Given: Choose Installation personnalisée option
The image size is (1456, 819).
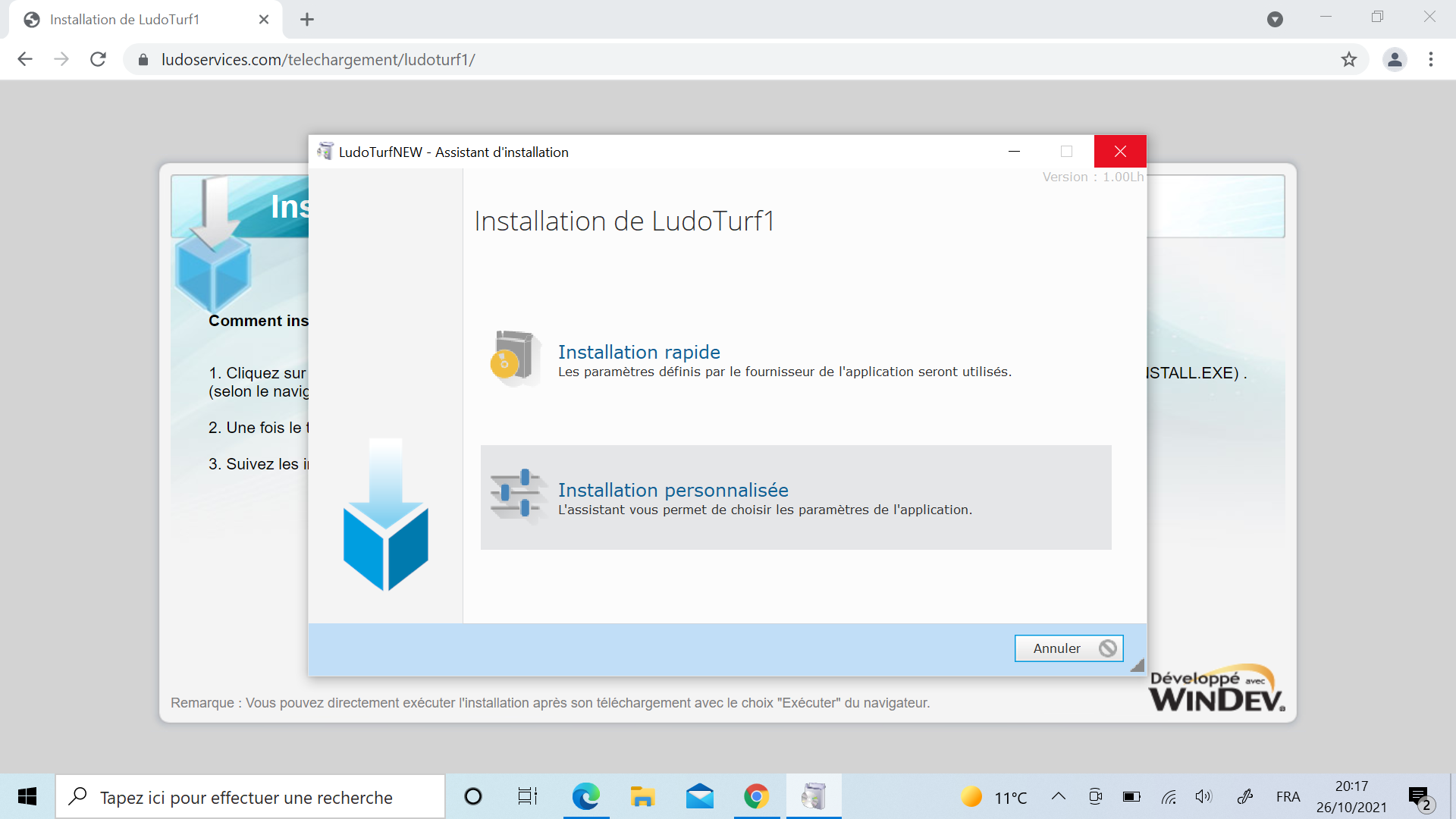Looking at the screenshot, I should 795,497.
